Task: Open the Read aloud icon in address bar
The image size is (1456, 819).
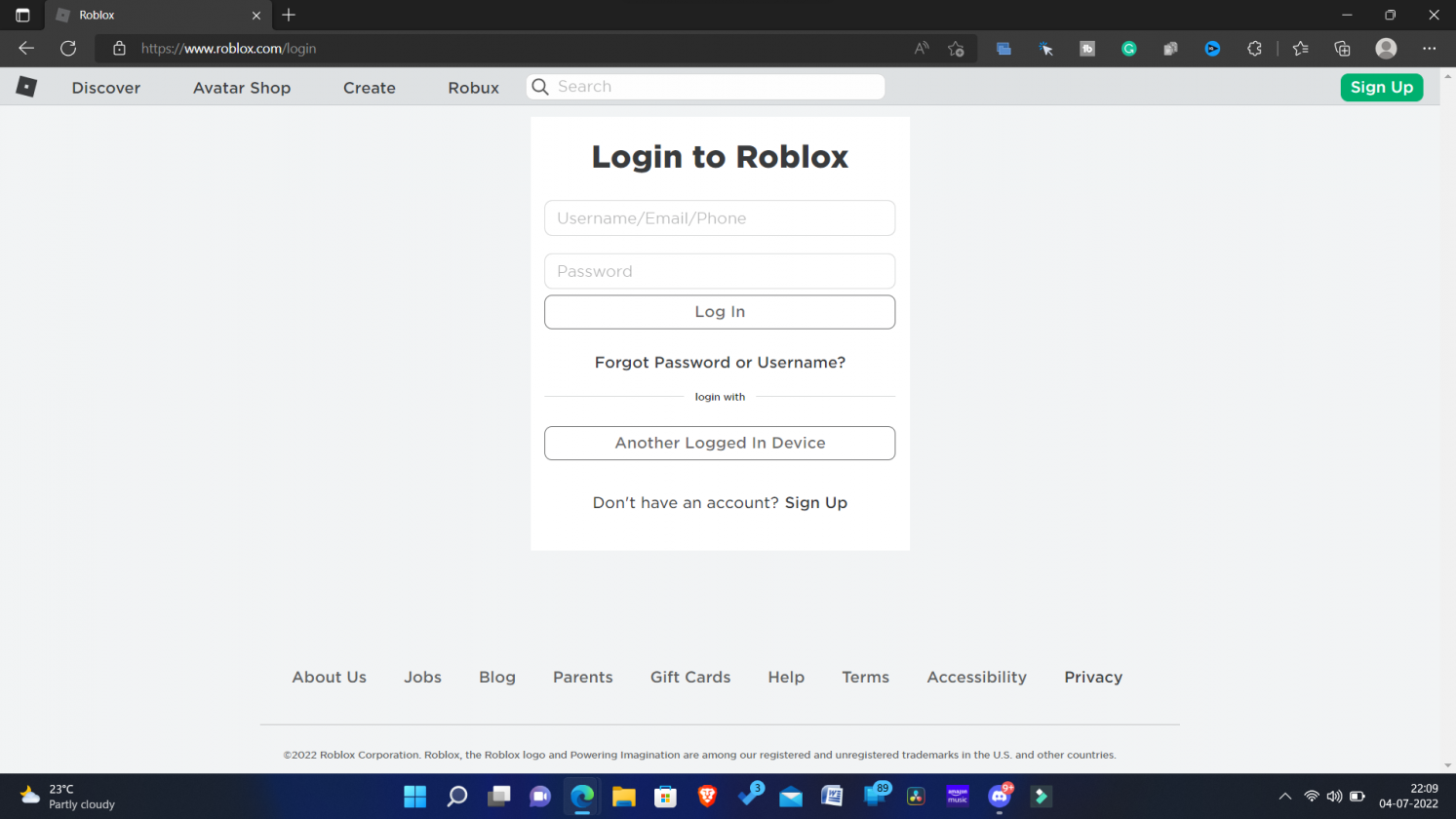Action: [922, 48]
